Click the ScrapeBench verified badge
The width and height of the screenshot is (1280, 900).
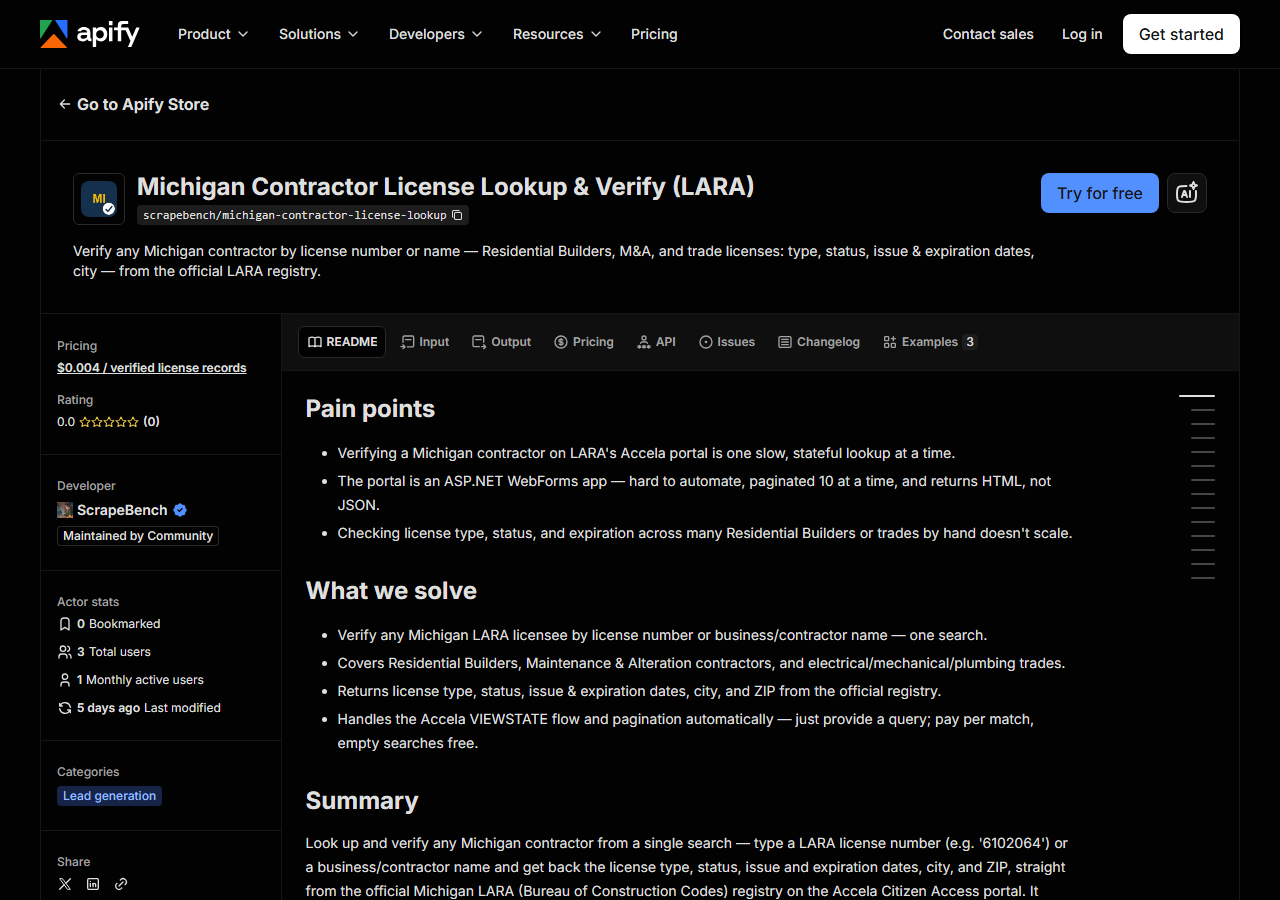click(x=180, y=510)
